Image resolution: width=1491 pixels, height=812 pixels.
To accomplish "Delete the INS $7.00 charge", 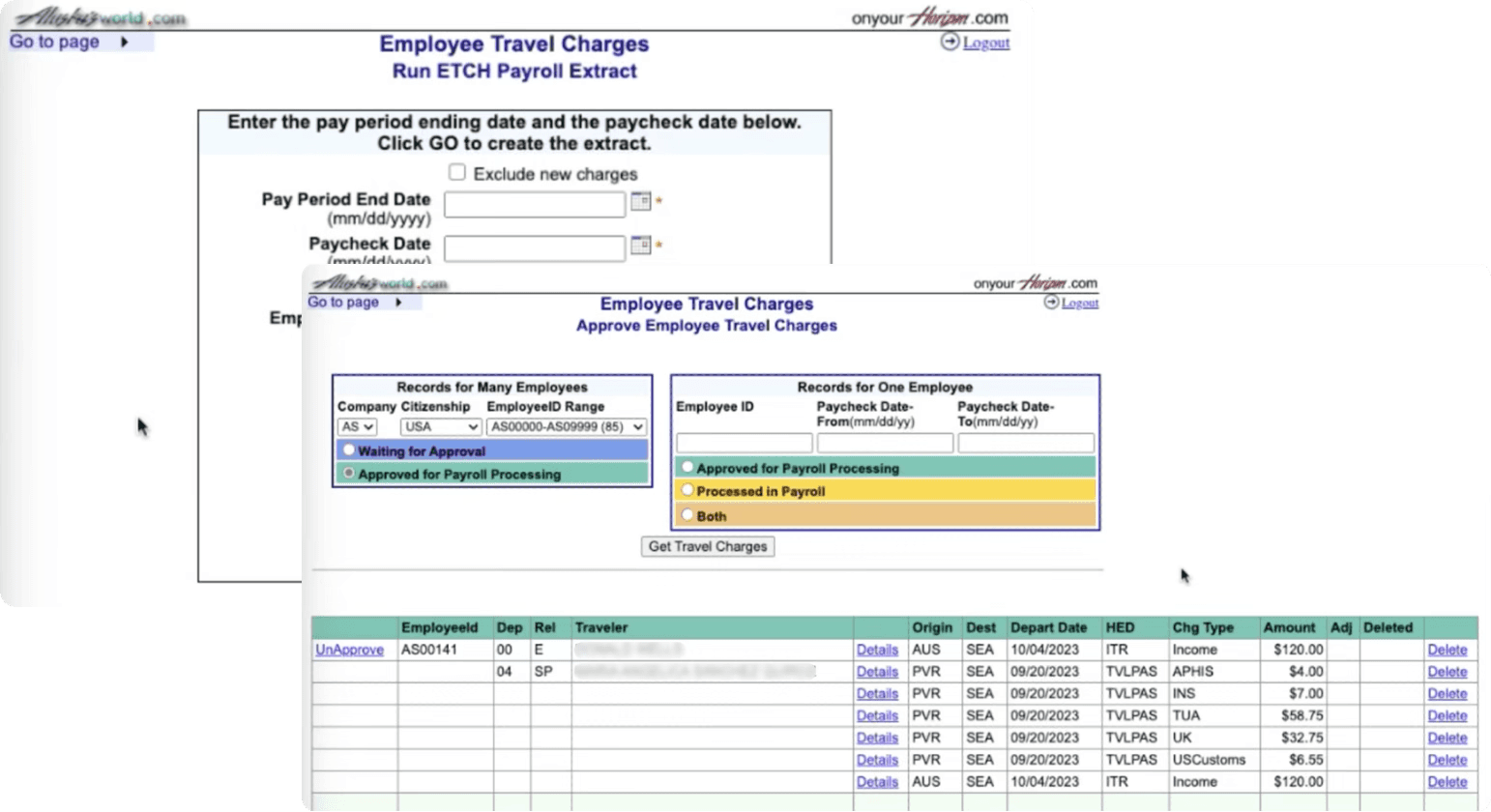I will coord(1447,694).
